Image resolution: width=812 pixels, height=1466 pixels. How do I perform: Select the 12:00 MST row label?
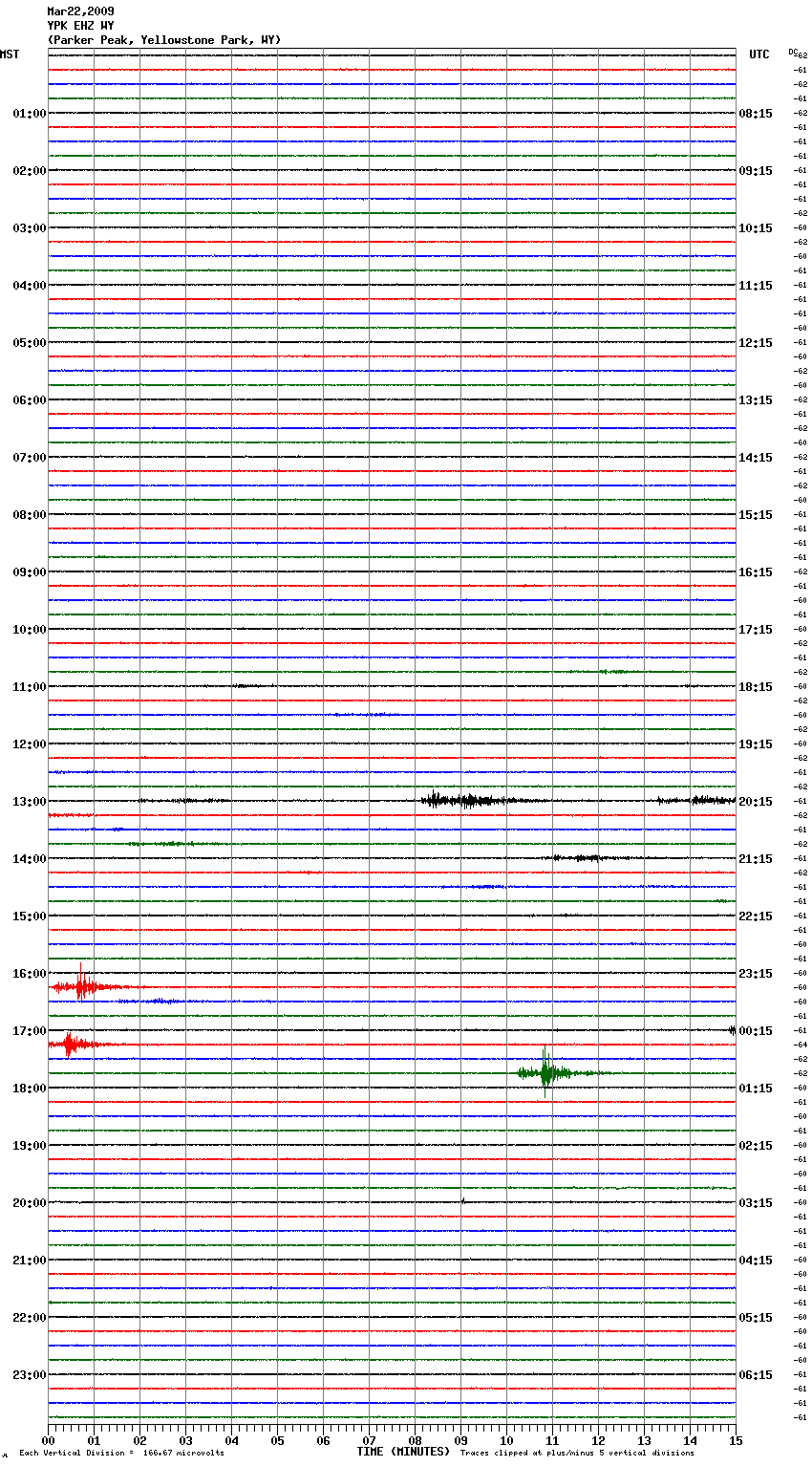(29, 744)
